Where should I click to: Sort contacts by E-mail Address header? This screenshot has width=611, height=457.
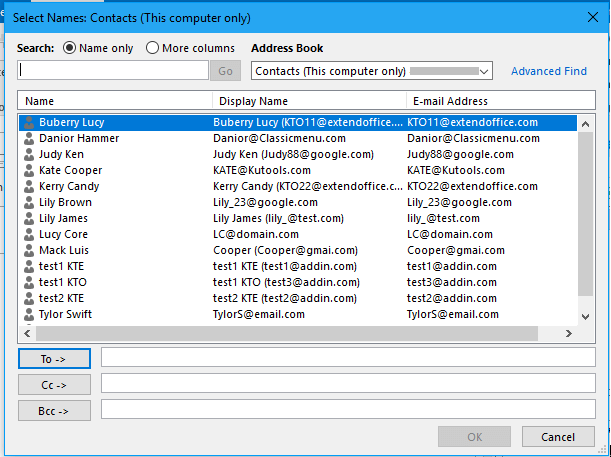click(500, 101)
